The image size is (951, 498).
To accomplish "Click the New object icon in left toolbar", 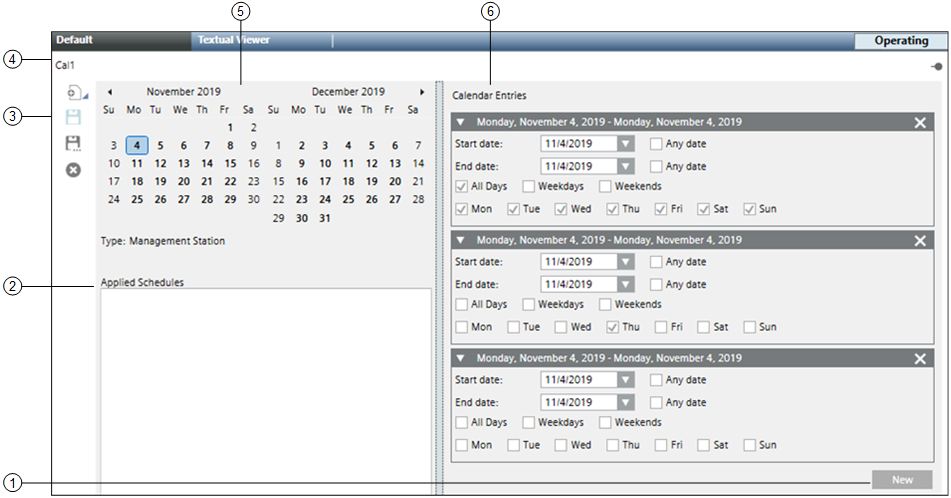I will 74,93.
